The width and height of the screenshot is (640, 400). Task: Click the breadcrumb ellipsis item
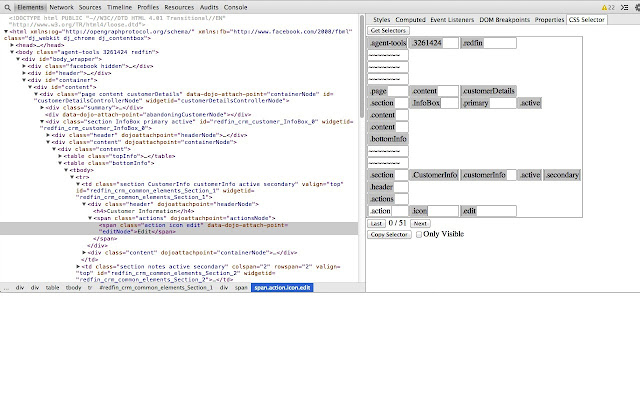7,288
